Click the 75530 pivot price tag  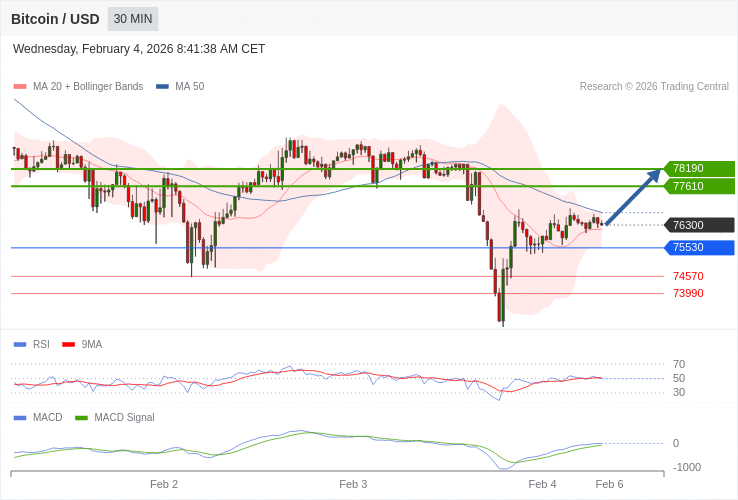coord(699,248)
